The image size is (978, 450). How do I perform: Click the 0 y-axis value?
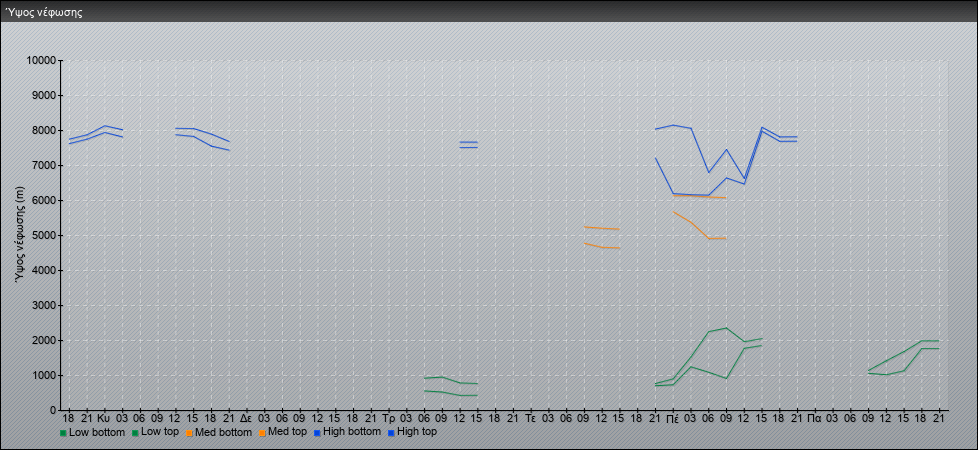pyautogui.click(x=54, y=410)
